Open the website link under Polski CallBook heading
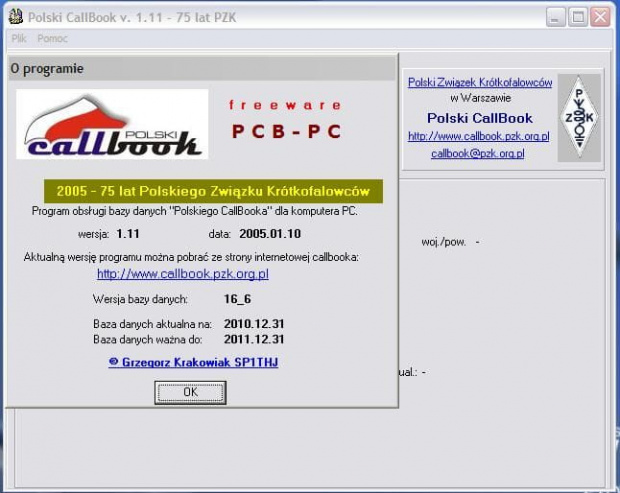This screenshot has width=620, height=493. pyautogui.click(x=479, y=136)
